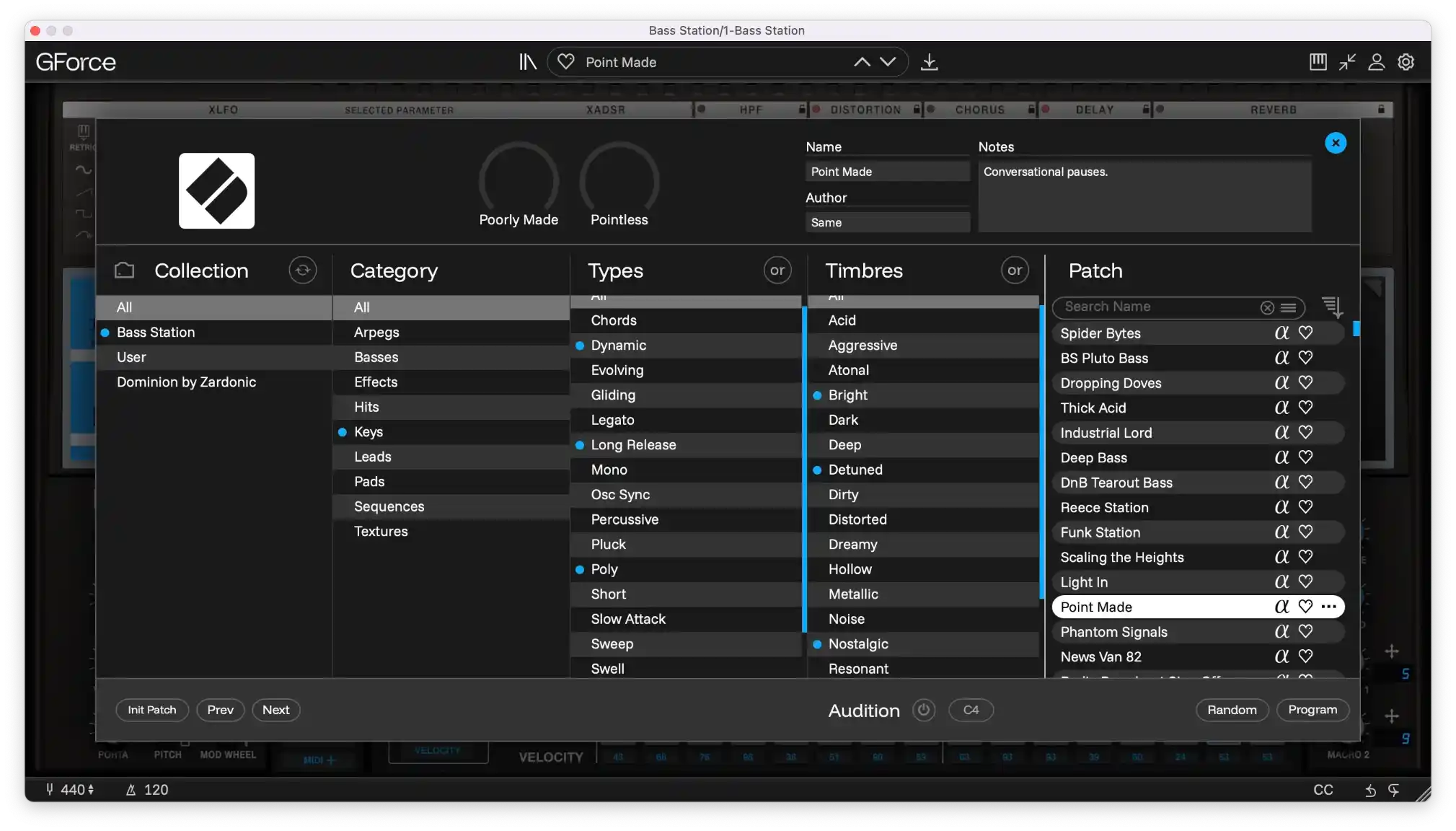Screen dimensions: 1456x831
Task: Refresh the Collection list
Action: 303,271
